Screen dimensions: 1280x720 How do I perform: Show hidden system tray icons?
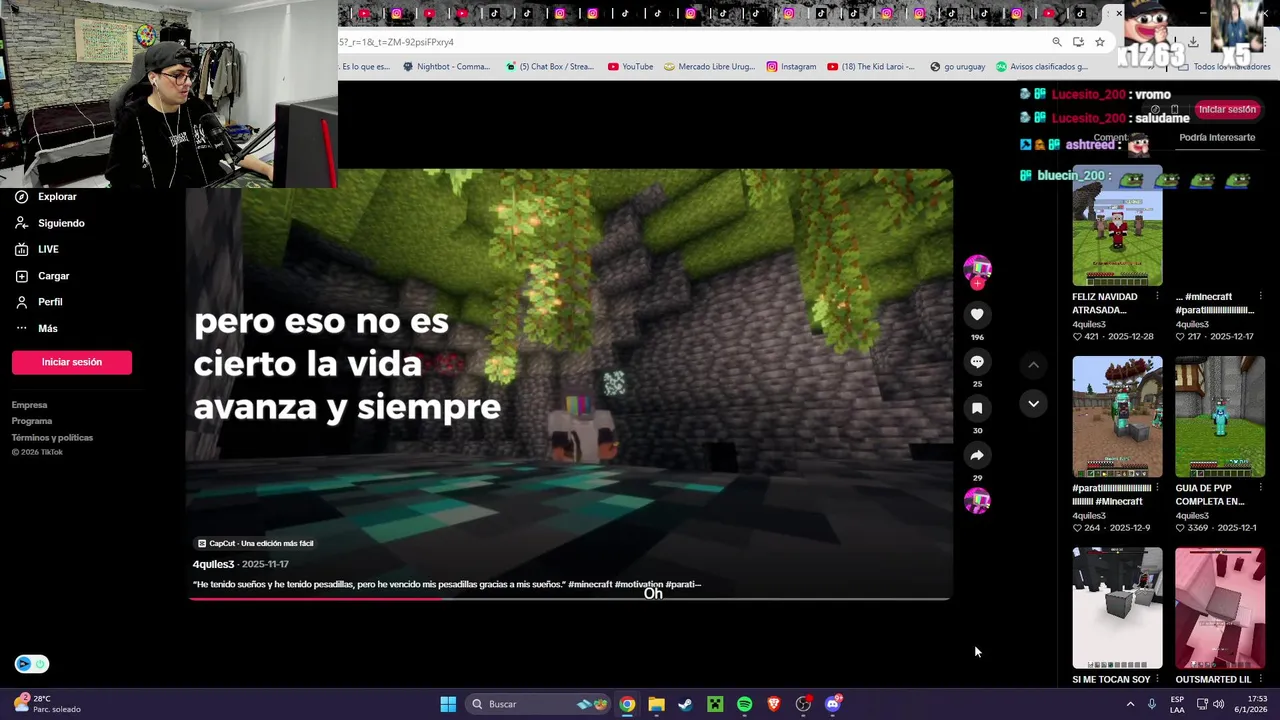(x=1131, y=704)
